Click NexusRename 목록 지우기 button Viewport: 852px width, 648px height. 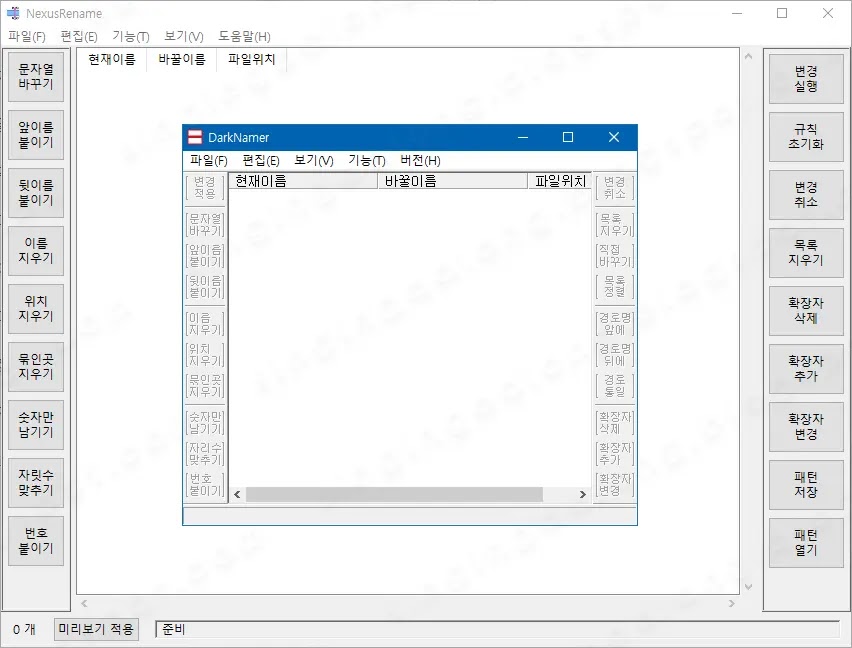coord(806,253)
